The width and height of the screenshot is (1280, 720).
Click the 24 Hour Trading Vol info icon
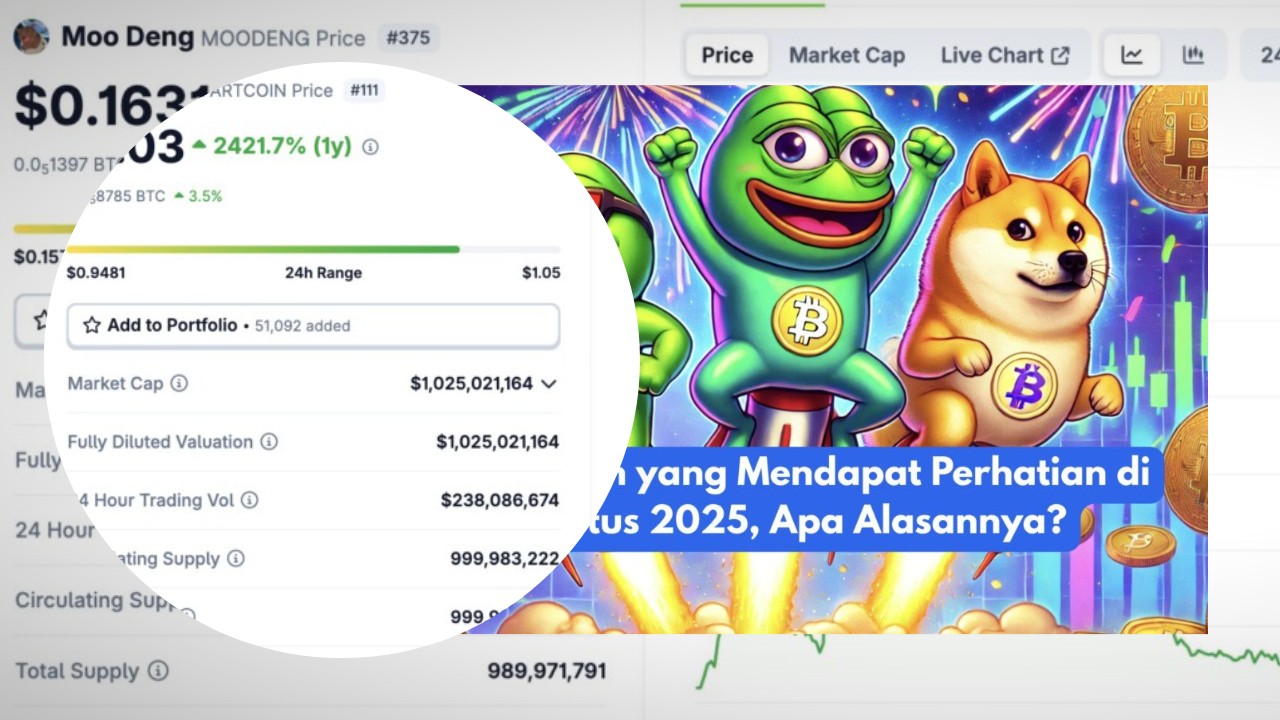point(249,499)
